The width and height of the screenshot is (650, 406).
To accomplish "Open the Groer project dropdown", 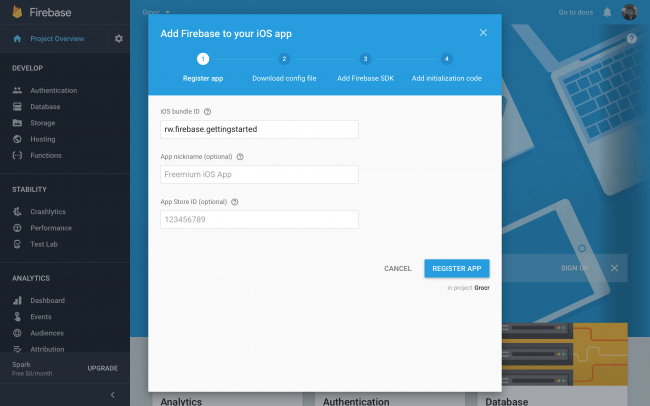I will [156, 12].
